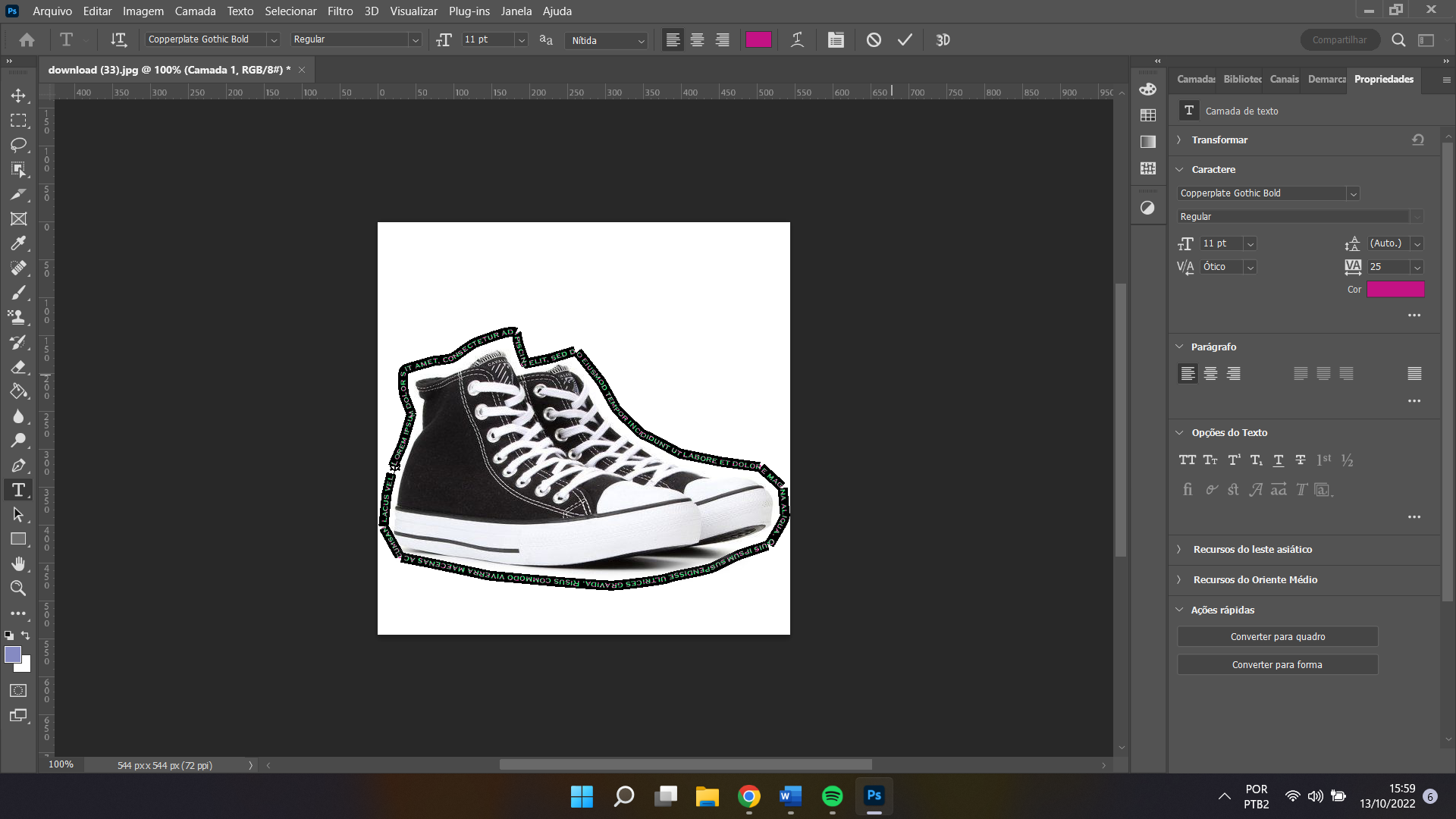Image resolution: width=1456 pixels, height=819 pixels.
Task: Click the Converter para forma button
Action: click(1277, 664)
